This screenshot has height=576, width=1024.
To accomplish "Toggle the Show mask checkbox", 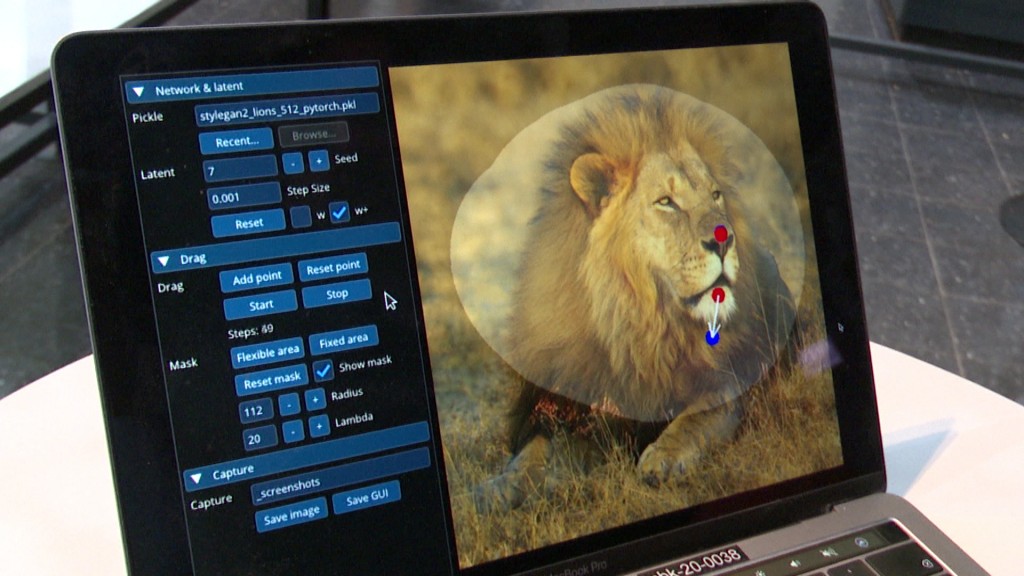I will click(x=323, y=371).
